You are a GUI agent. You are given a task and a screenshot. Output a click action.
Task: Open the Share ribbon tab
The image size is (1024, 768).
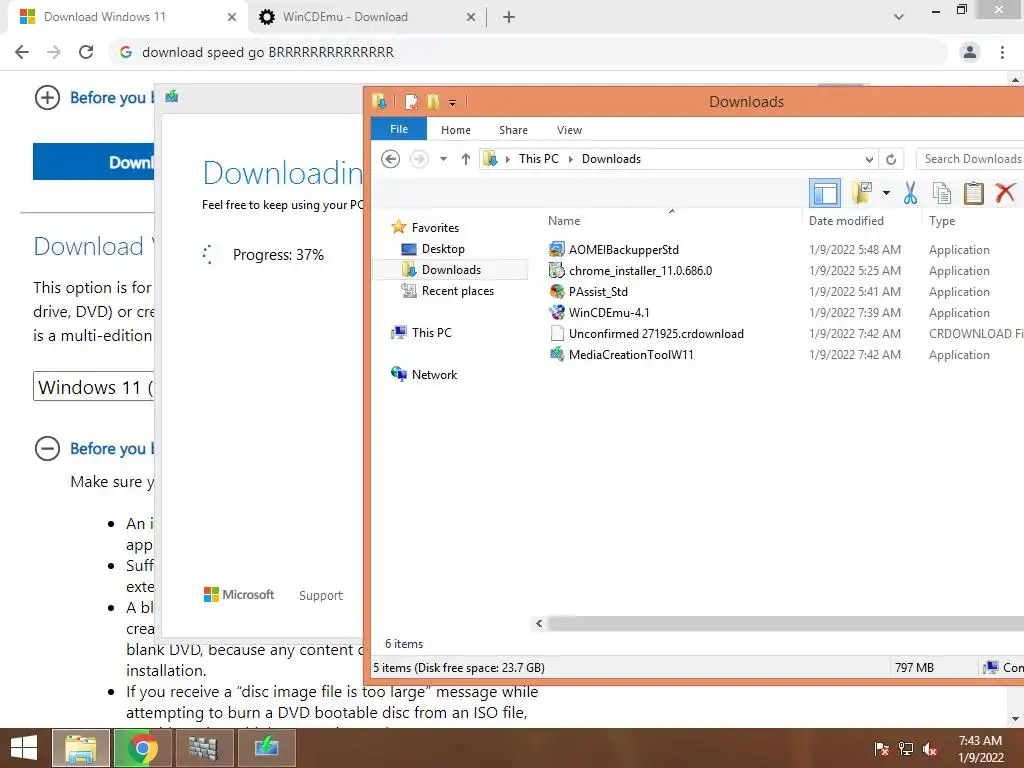click(513, 130)
